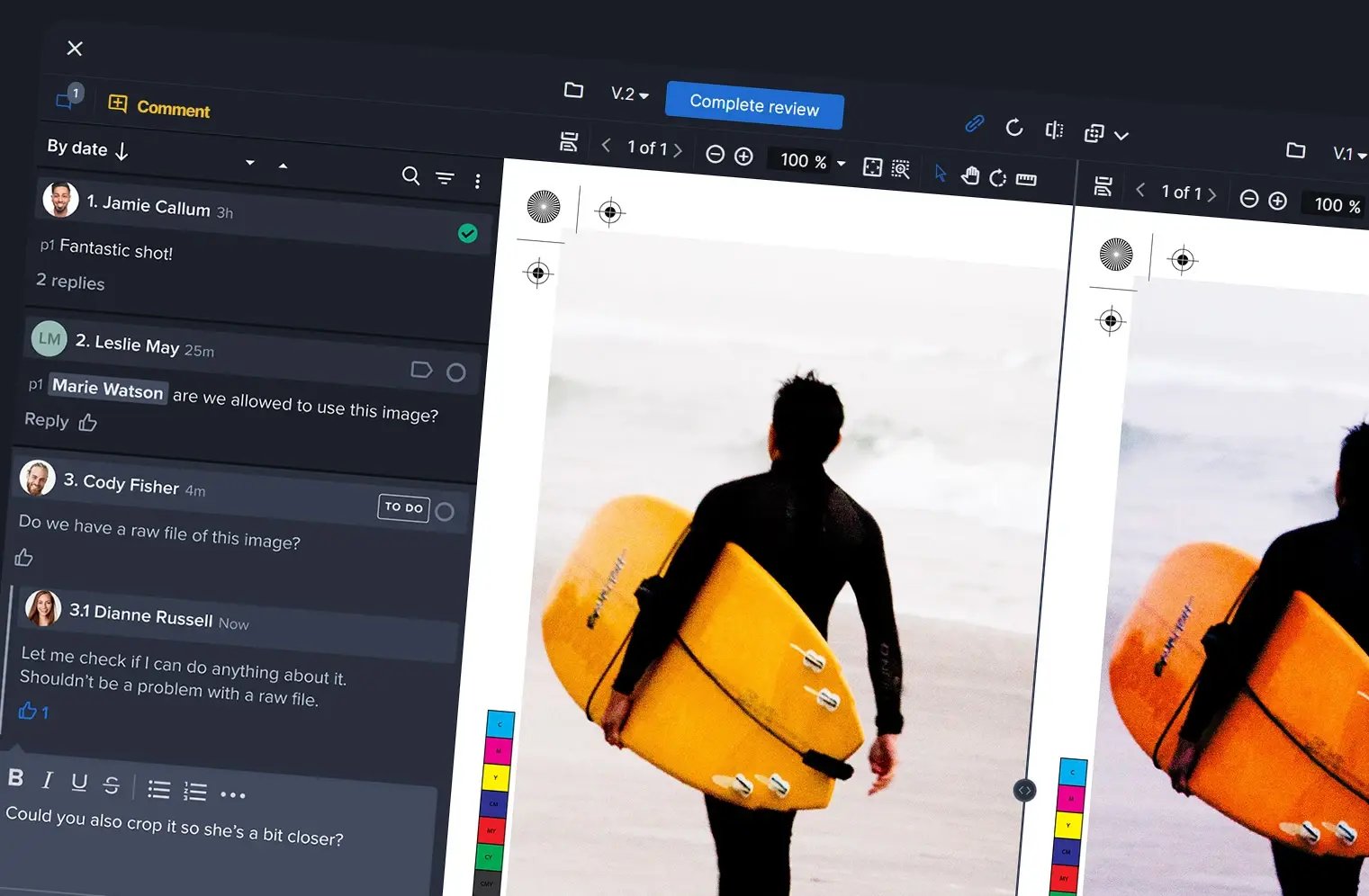Click Reply under Leslie May's comment
Image resolution: width=1369 pixels, height=896 pixels.
[x=46, y=420]
